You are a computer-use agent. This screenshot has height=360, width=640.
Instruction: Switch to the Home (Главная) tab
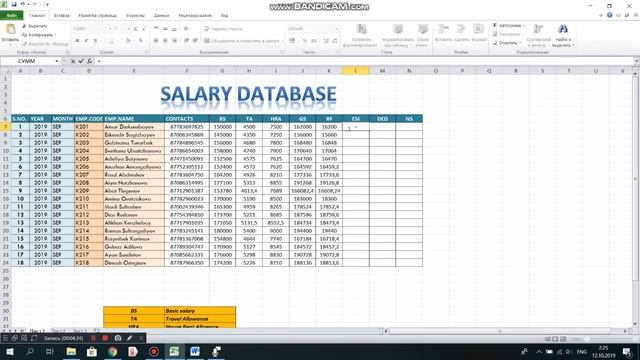tap(37, 16)
